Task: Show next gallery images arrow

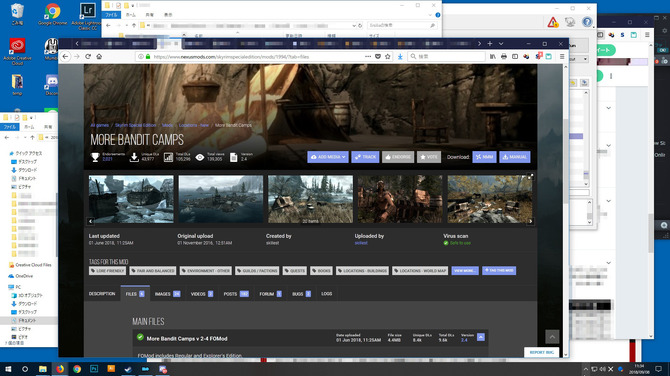Action: pyautogui.click(x=530, y=221)
